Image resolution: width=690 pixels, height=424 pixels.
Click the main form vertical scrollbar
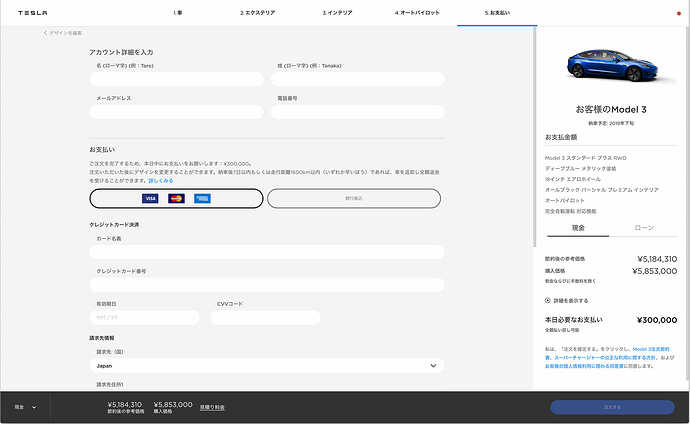tap(535, 136)
